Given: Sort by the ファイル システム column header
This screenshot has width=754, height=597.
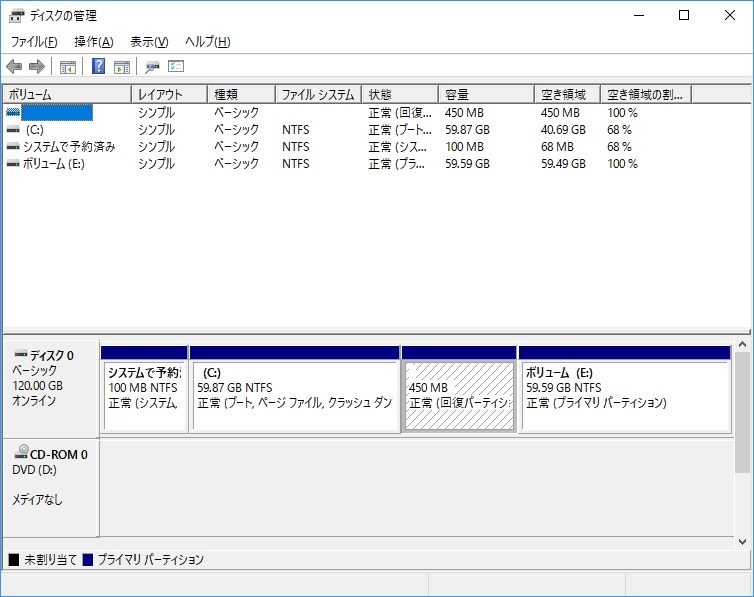Looking at the screenshot, I should (x=319, y=94).
